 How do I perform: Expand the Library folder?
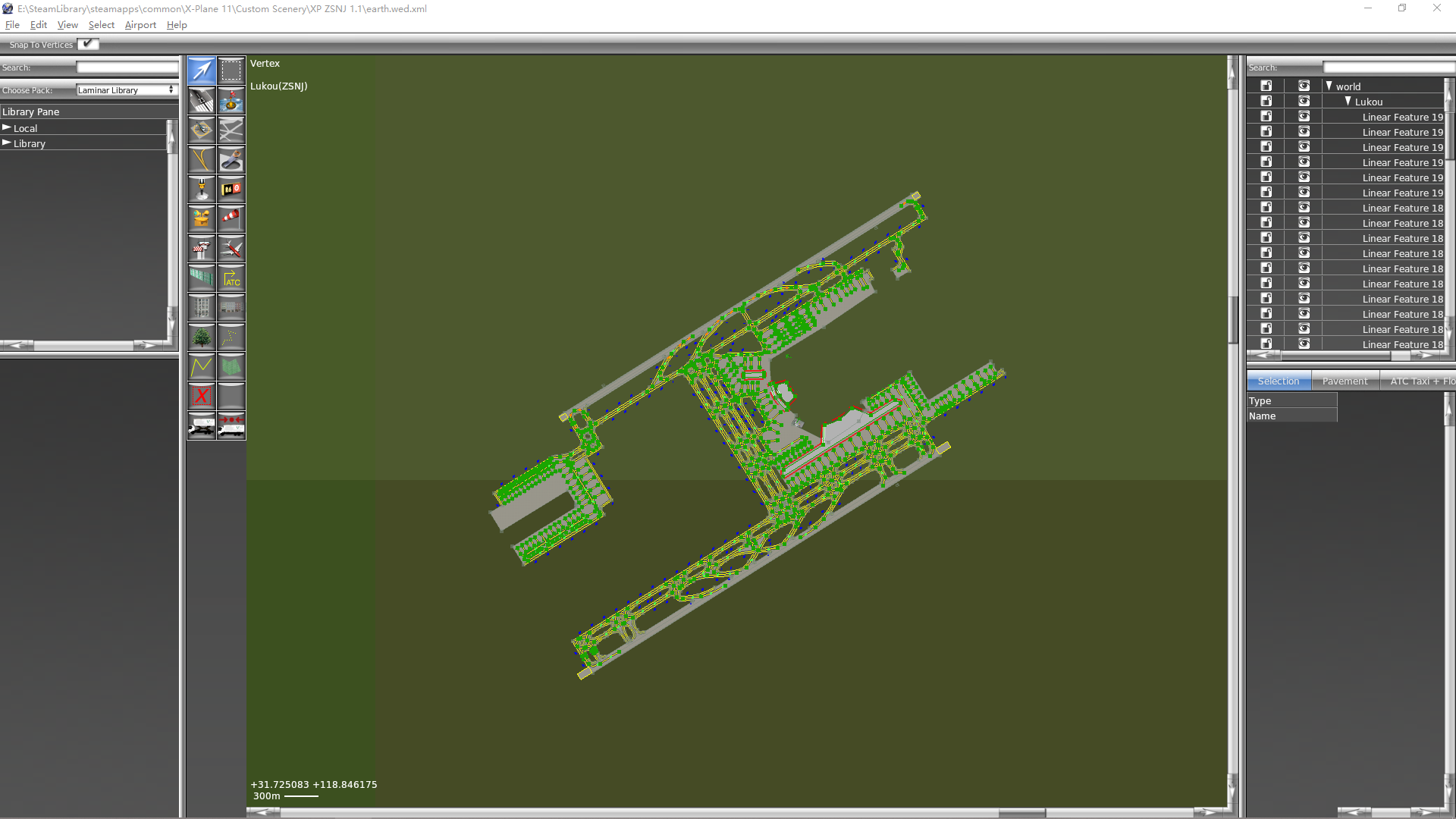coord(7,143)
